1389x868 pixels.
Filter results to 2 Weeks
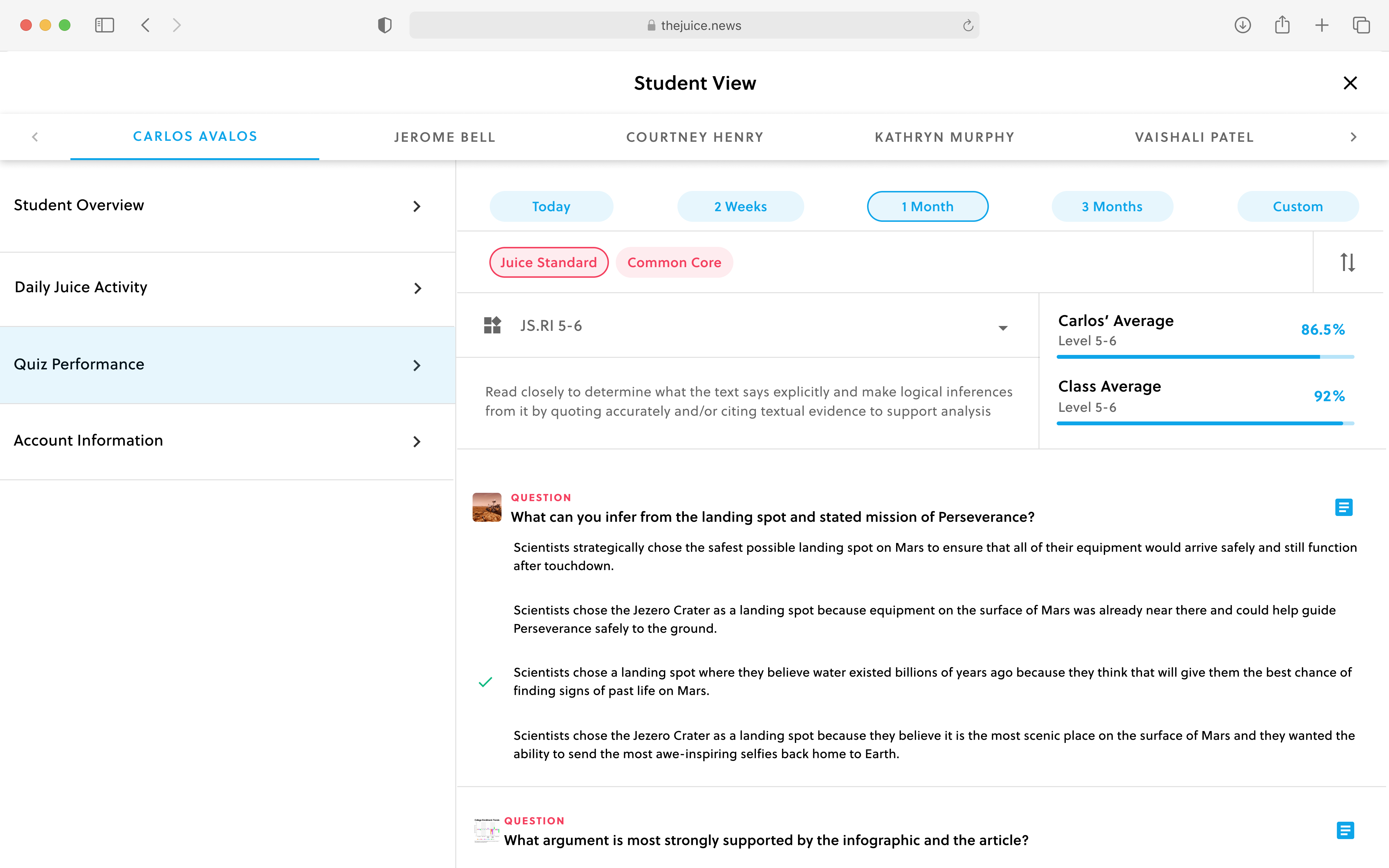[x=740, y=206]
